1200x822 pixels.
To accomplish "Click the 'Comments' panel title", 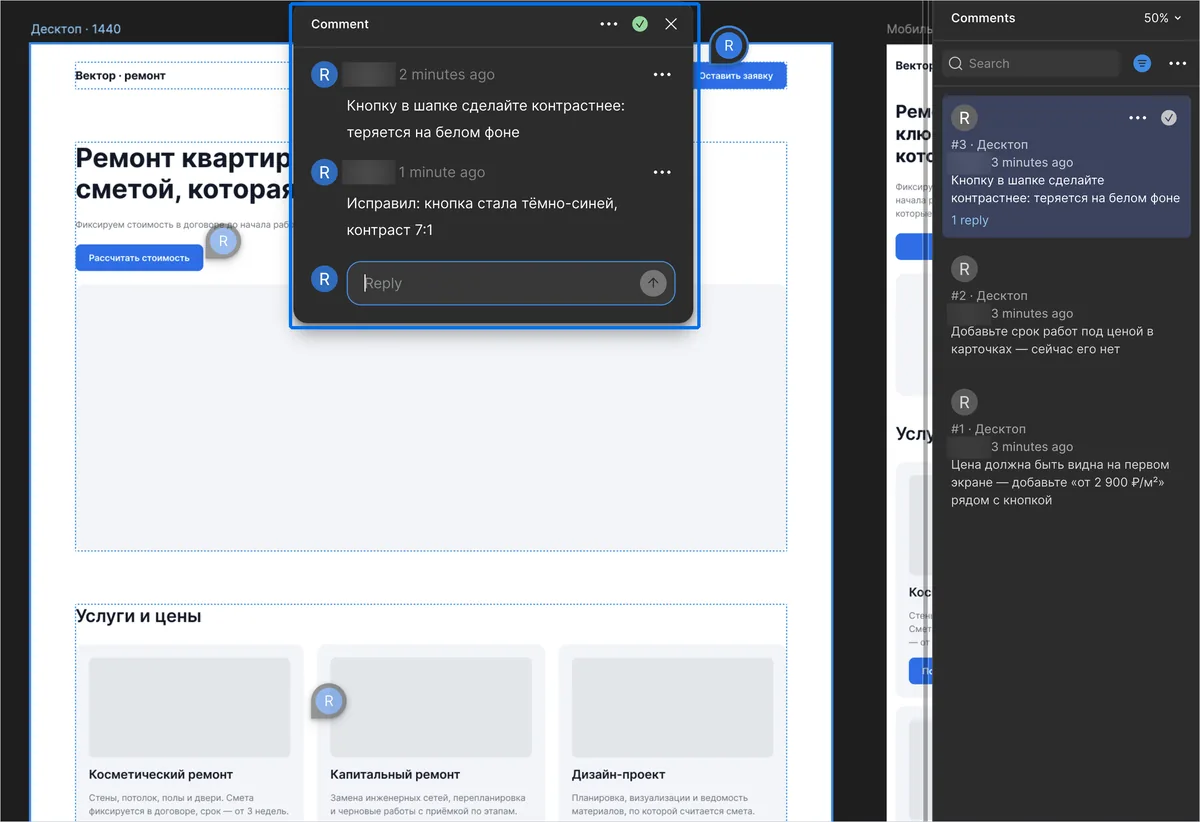I will [983, 18].
